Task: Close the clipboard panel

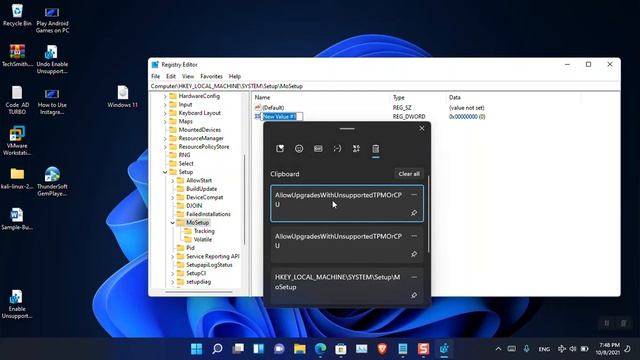Action: point(422,129)
